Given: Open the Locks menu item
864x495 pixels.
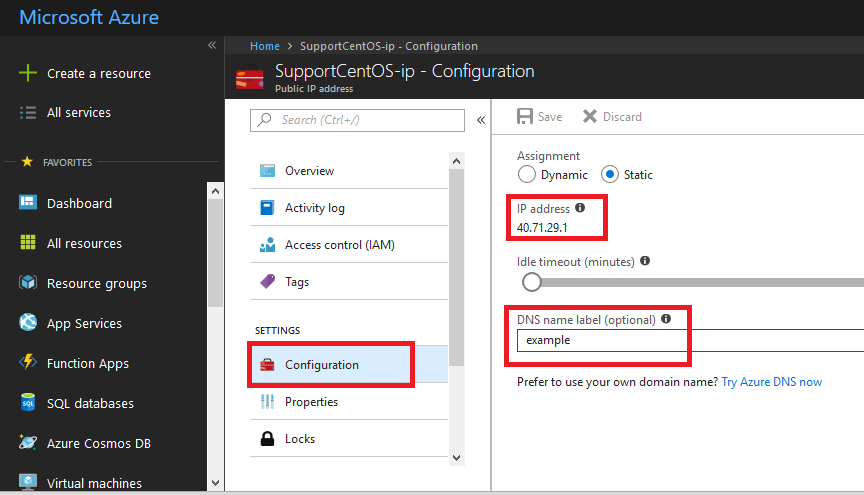Looking at the screenshot, I should (349, 439).
